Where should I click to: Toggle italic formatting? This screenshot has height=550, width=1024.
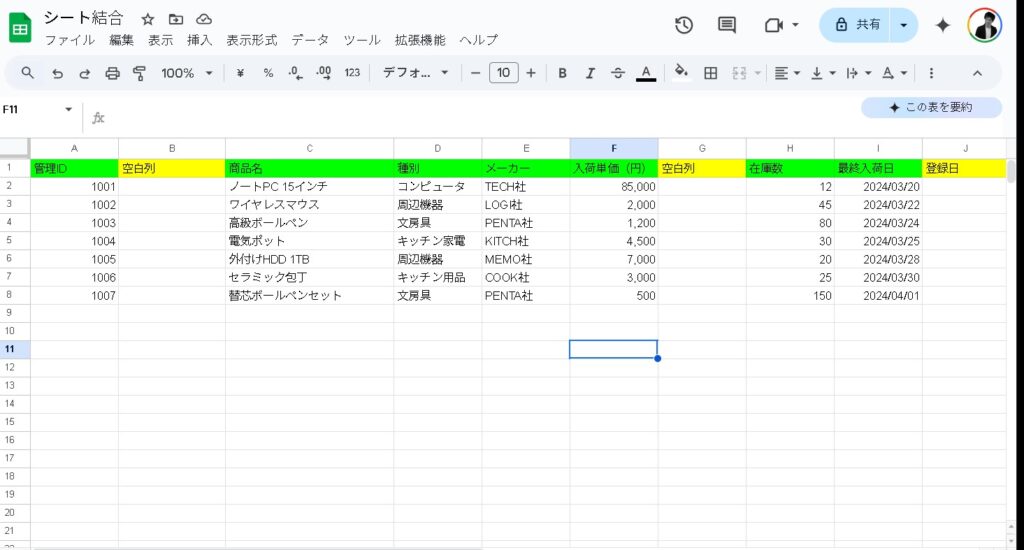(590, 73)
